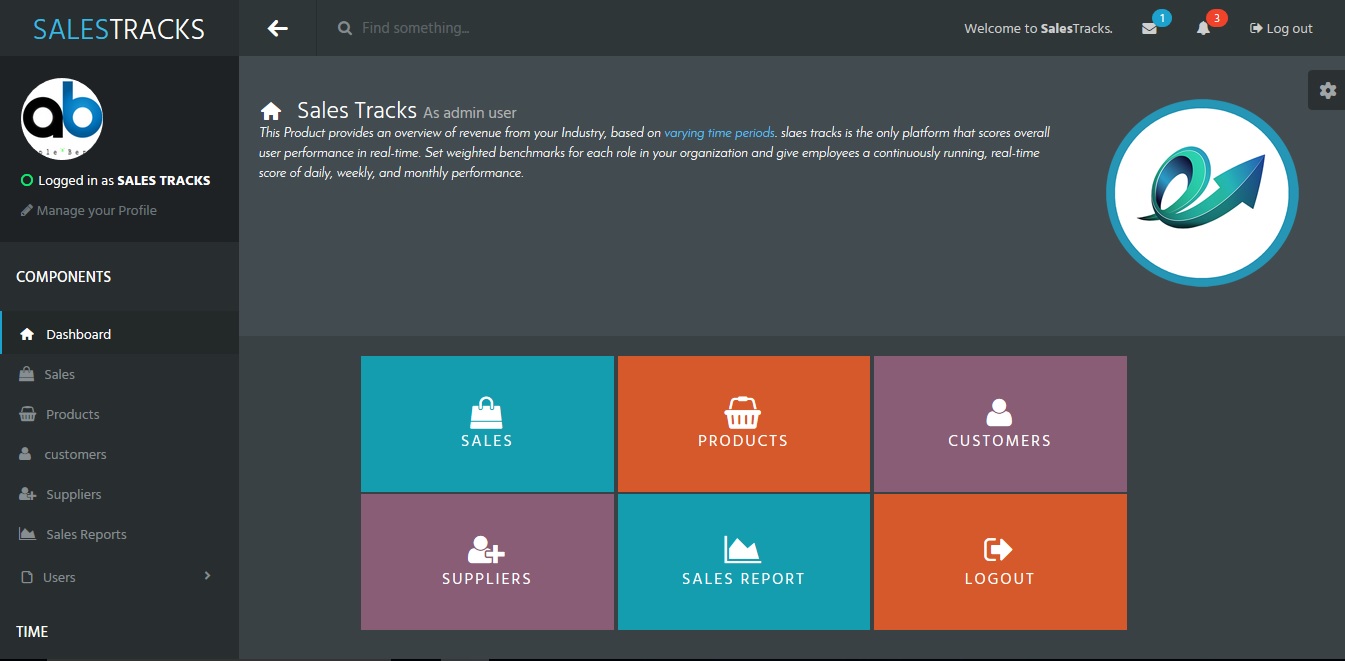The width and height of the screenshot is (1345, 661).
Task: Select Dashboard in the sidebar
Action: coord(120,334)
